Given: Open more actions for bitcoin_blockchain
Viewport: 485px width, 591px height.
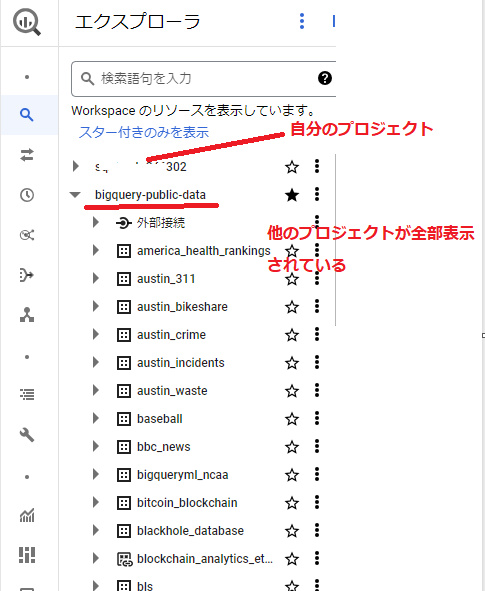Looking at the screenshot, I should coord(317,502).
